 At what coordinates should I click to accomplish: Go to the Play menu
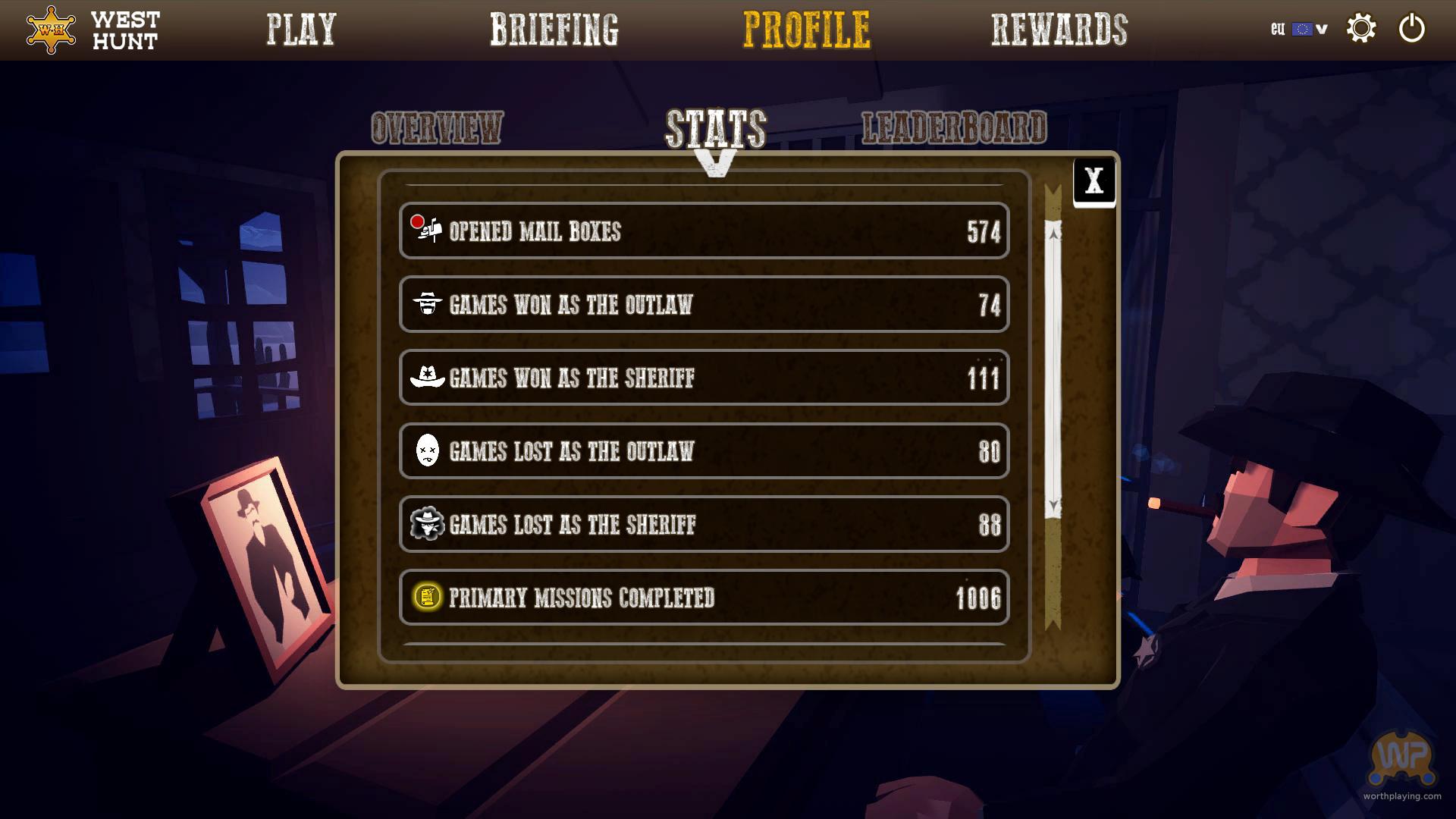(x=301, y=30)
